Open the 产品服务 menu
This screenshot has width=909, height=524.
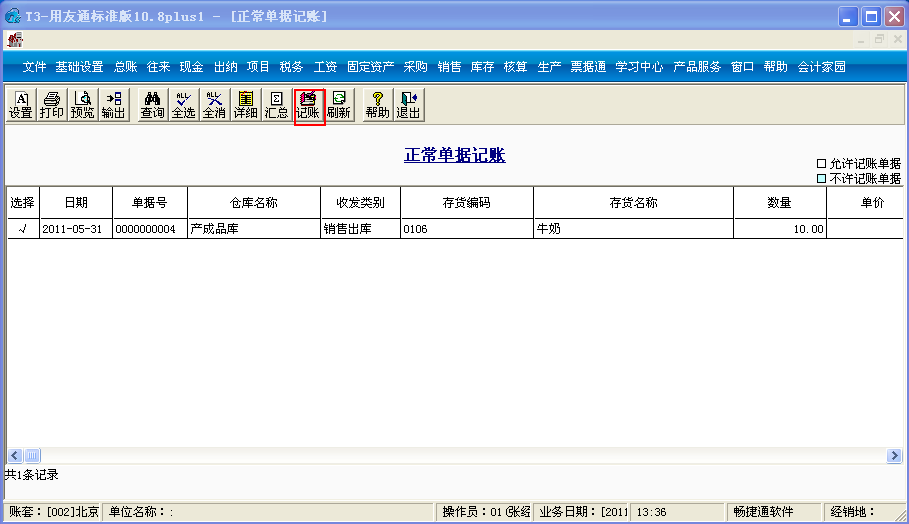pyautogui.click(x=697, y=67)
